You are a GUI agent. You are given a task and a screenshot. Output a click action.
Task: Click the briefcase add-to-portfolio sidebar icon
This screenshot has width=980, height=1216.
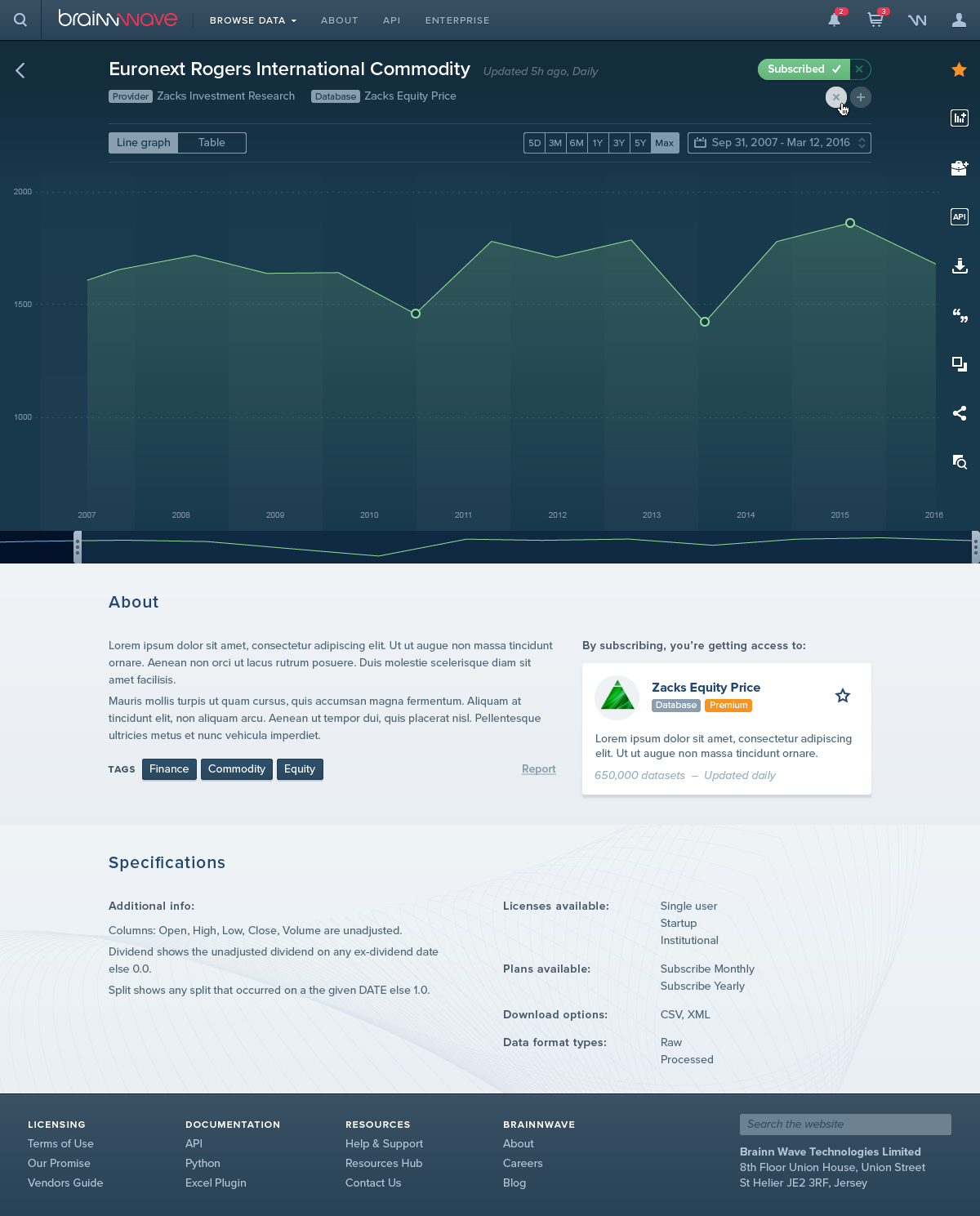coord(960,167)
